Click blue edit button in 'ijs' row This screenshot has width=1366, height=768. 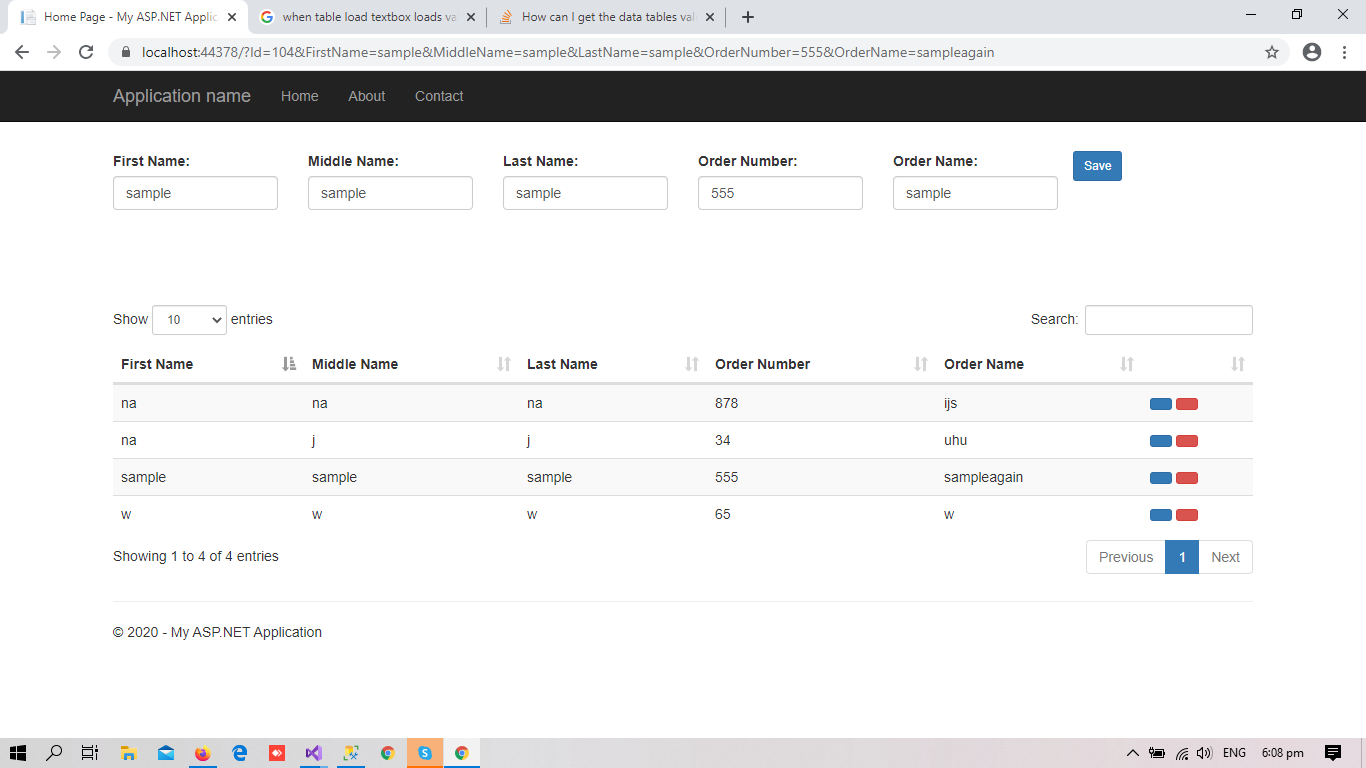[x=1161, y=404]
